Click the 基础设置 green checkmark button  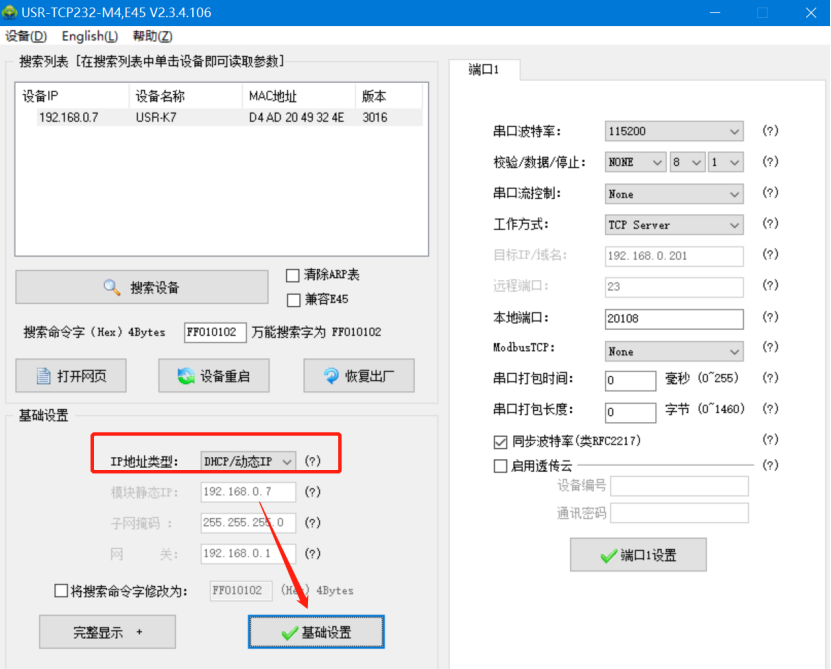pyautogui.click(x=316, y=632)
